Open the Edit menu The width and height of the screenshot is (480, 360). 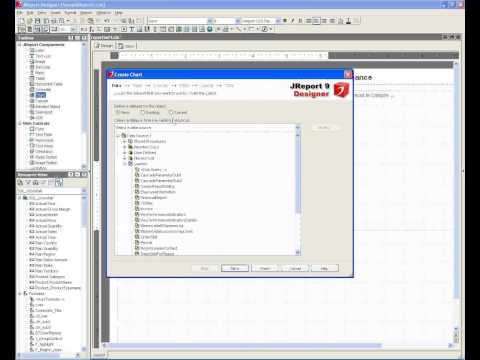click(x=30, y=13)
